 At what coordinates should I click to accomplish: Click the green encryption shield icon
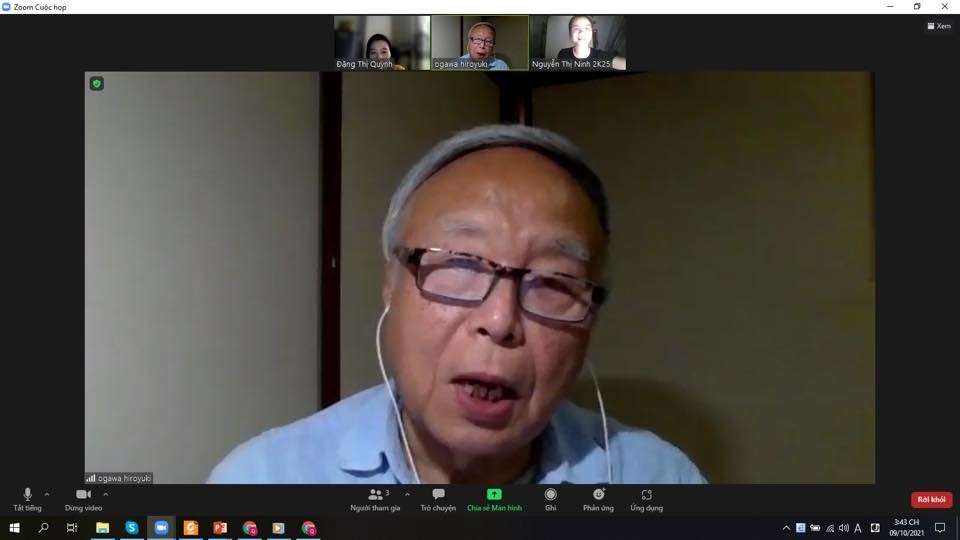click(x=97, y=84)
